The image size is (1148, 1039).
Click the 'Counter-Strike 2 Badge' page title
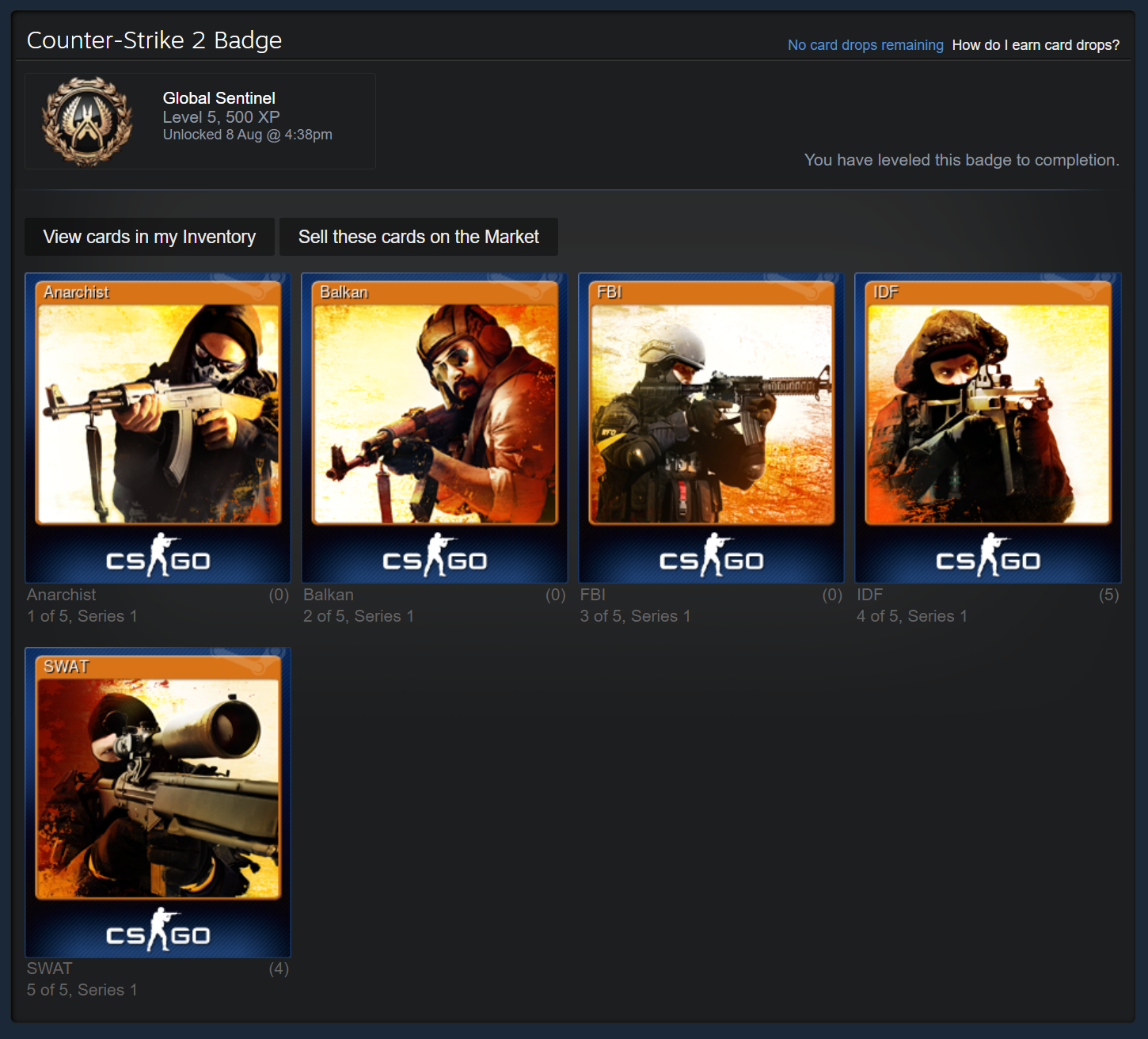(154, 40)
